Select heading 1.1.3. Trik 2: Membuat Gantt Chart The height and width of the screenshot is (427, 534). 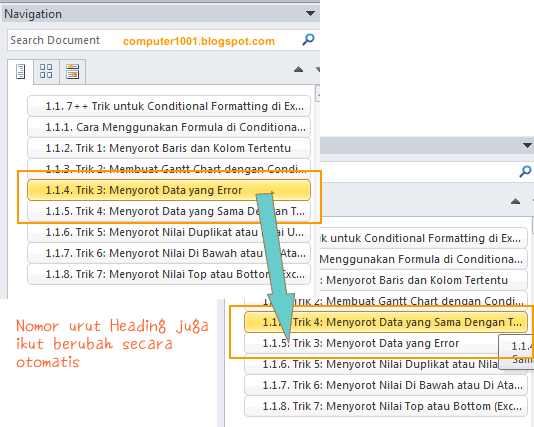click(169, 168)
